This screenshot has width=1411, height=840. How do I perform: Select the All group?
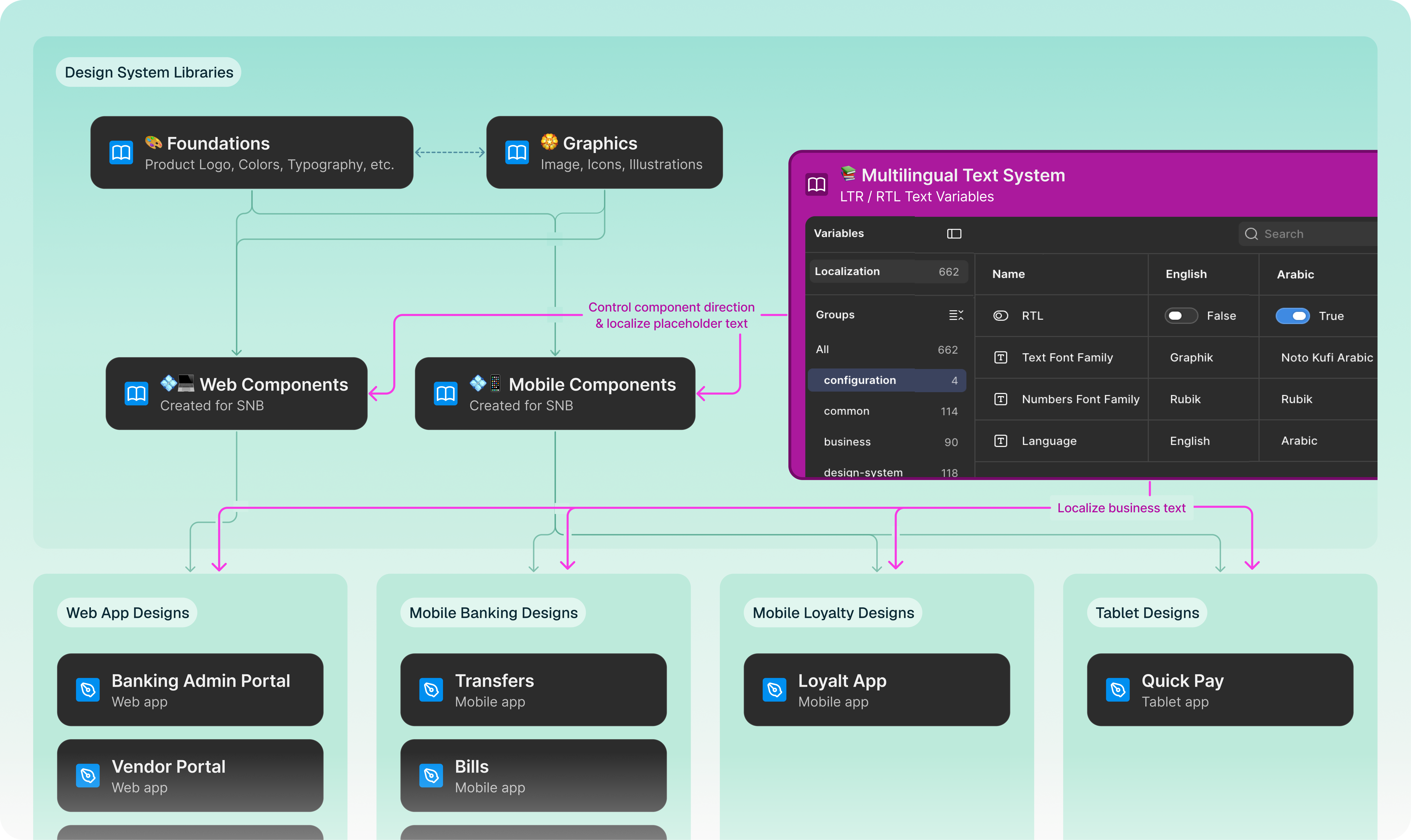[887, 350]
